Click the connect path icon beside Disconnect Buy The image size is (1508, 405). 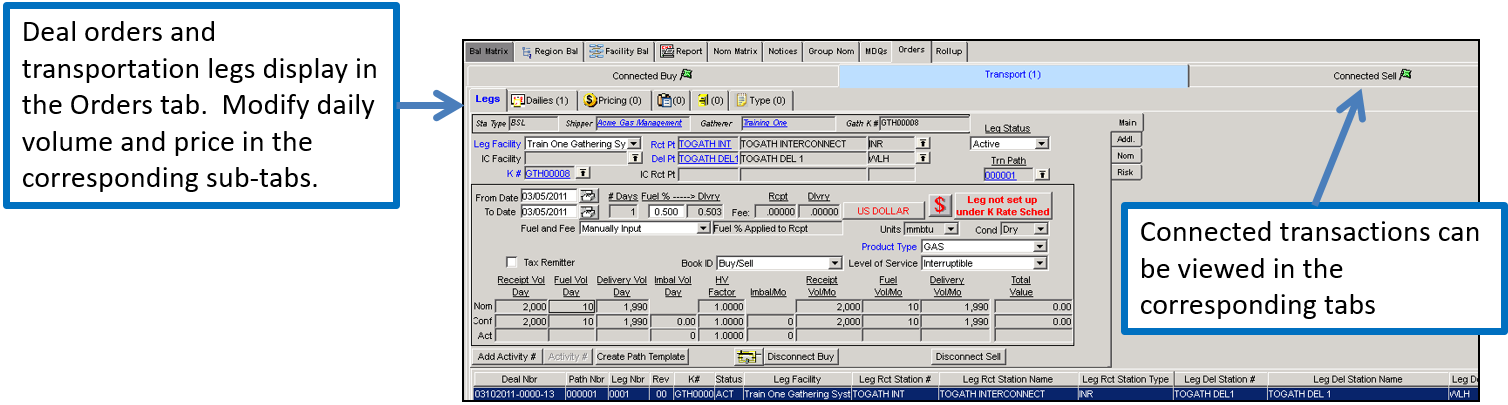[x=747, y=357]
